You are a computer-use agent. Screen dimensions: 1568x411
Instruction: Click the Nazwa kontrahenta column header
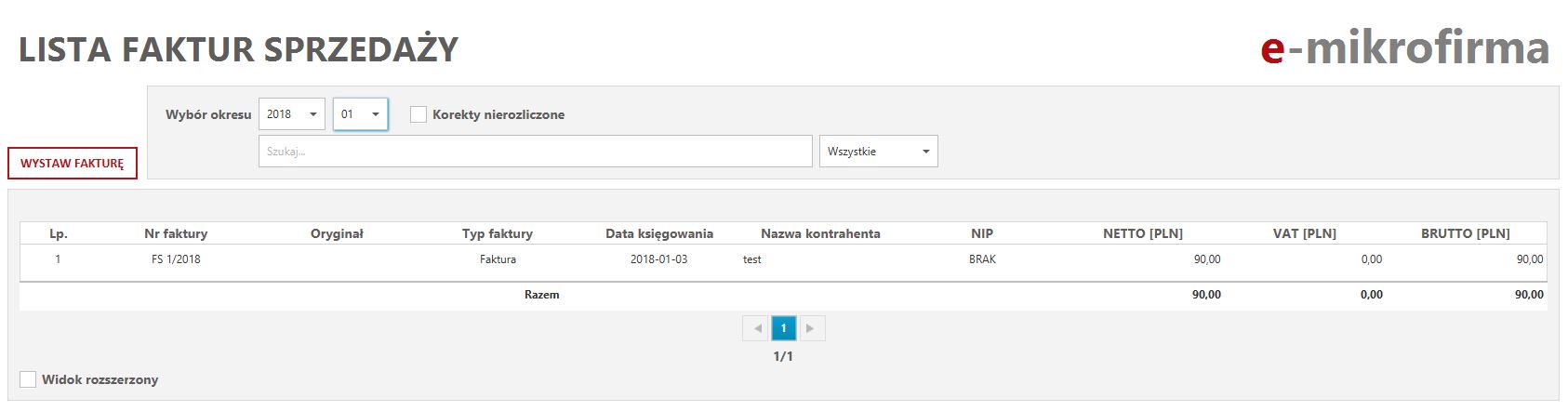[x=819, y=233]
